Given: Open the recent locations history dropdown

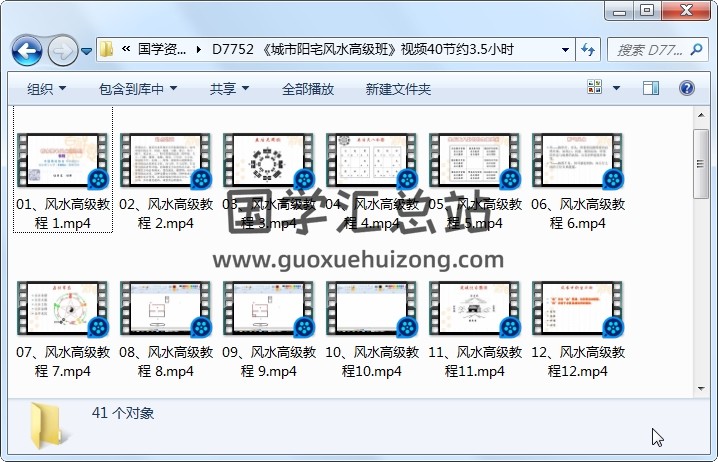Looking at the screenshot, I should tap(87, 50).
